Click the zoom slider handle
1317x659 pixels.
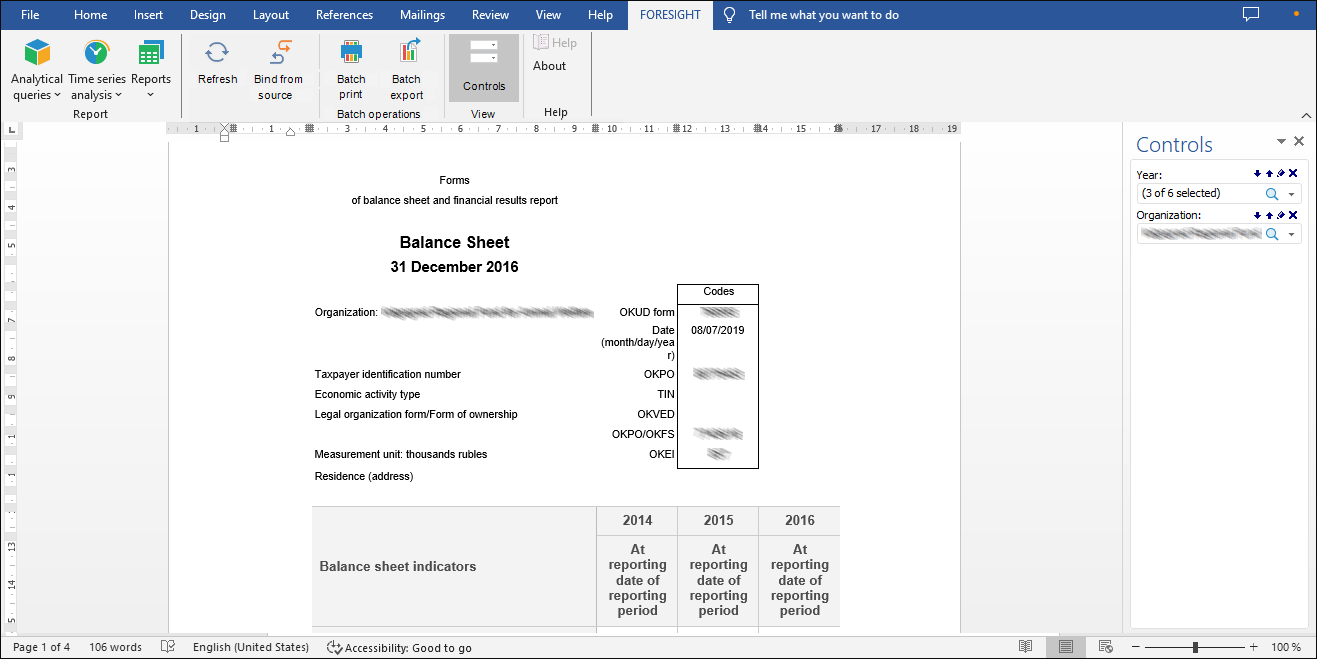(x=1195, y=647)
